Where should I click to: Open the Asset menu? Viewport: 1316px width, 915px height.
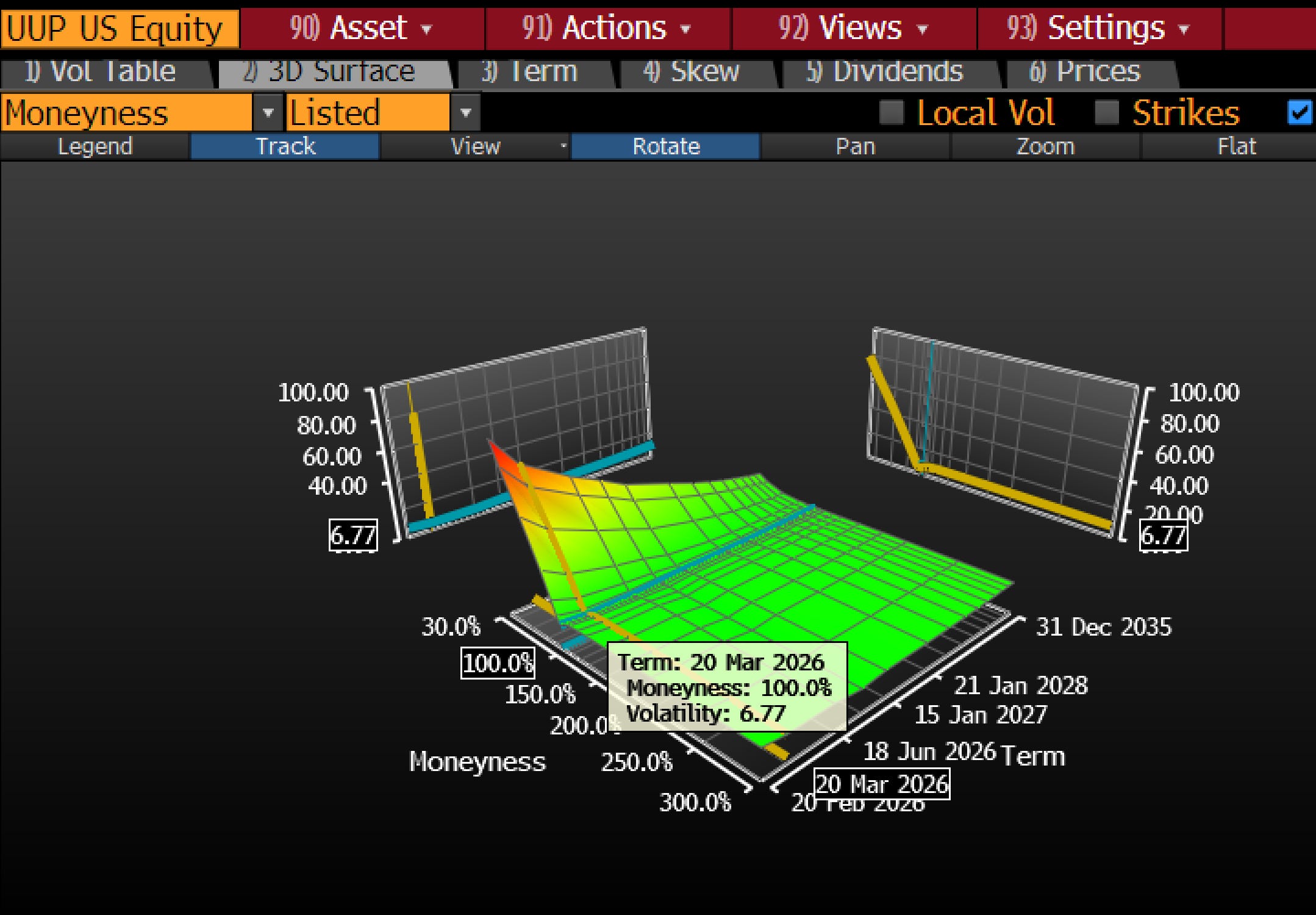(x=362, y=29)
